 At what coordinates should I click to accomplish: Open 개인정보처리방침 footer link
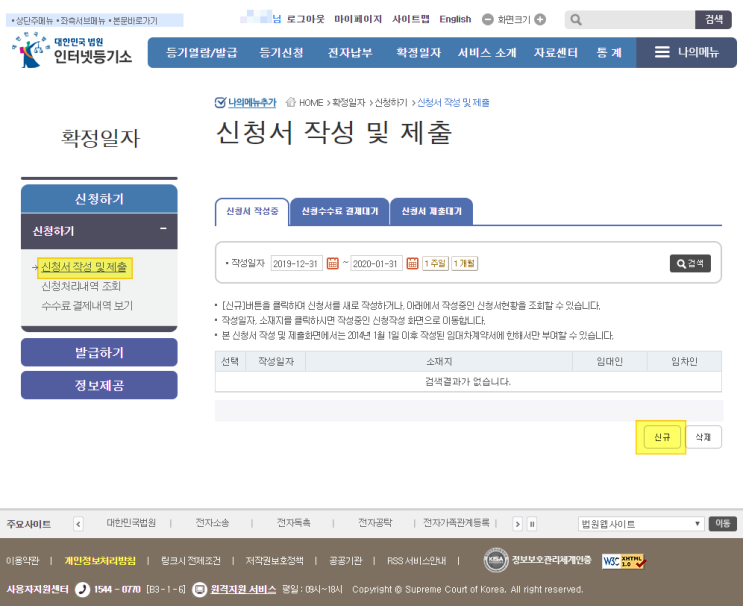tap(100, 561)
